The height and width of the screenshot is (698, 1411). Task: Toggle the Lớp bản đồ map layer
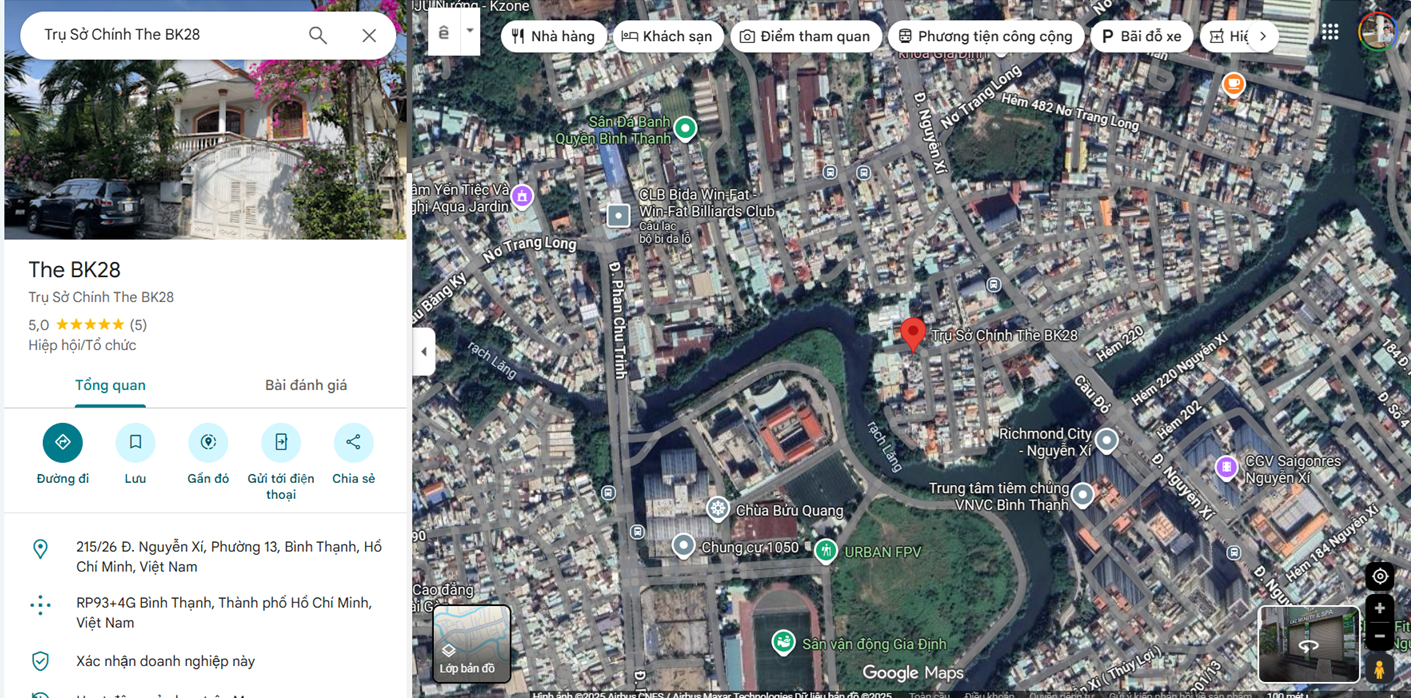(x=471, y=643)
